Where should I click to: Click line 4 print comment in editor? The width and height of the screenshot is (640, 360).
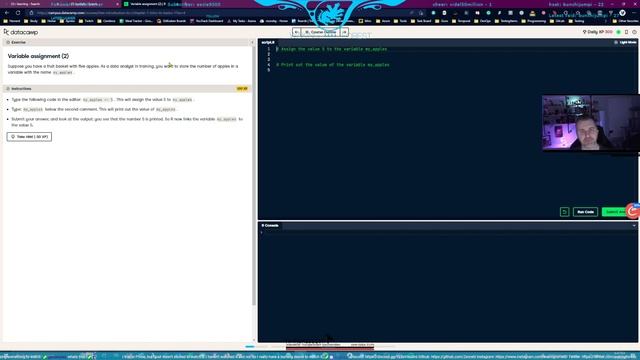(x=333, y=65)
